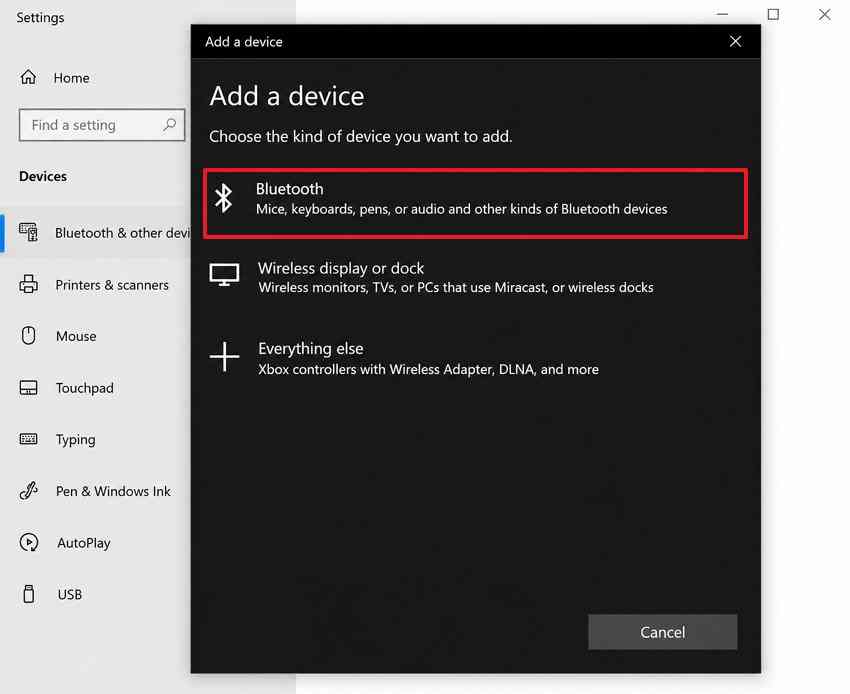Click the 'Wireless monitors, TVs' description text
Image resolution: width=850 pixels, height=694 pixels.
click(x=456, y=287)
